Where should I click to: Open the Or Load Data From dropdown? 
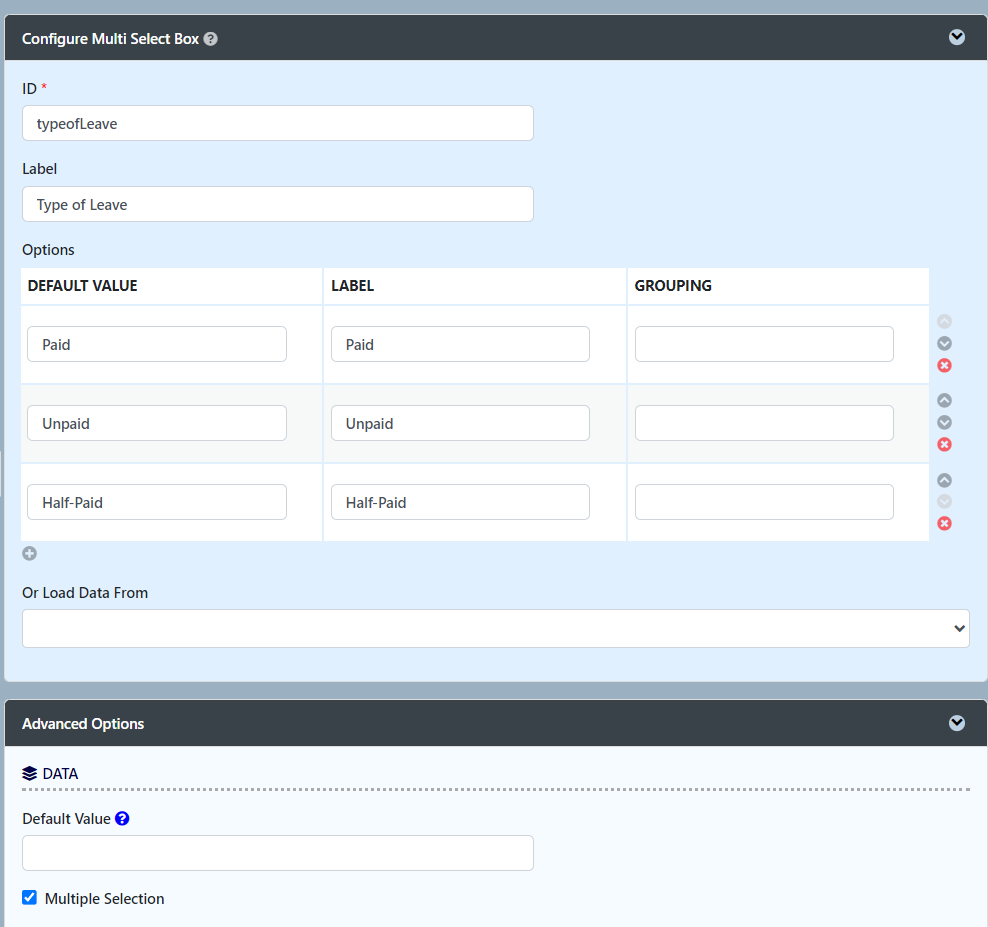[x=495, y=628]
